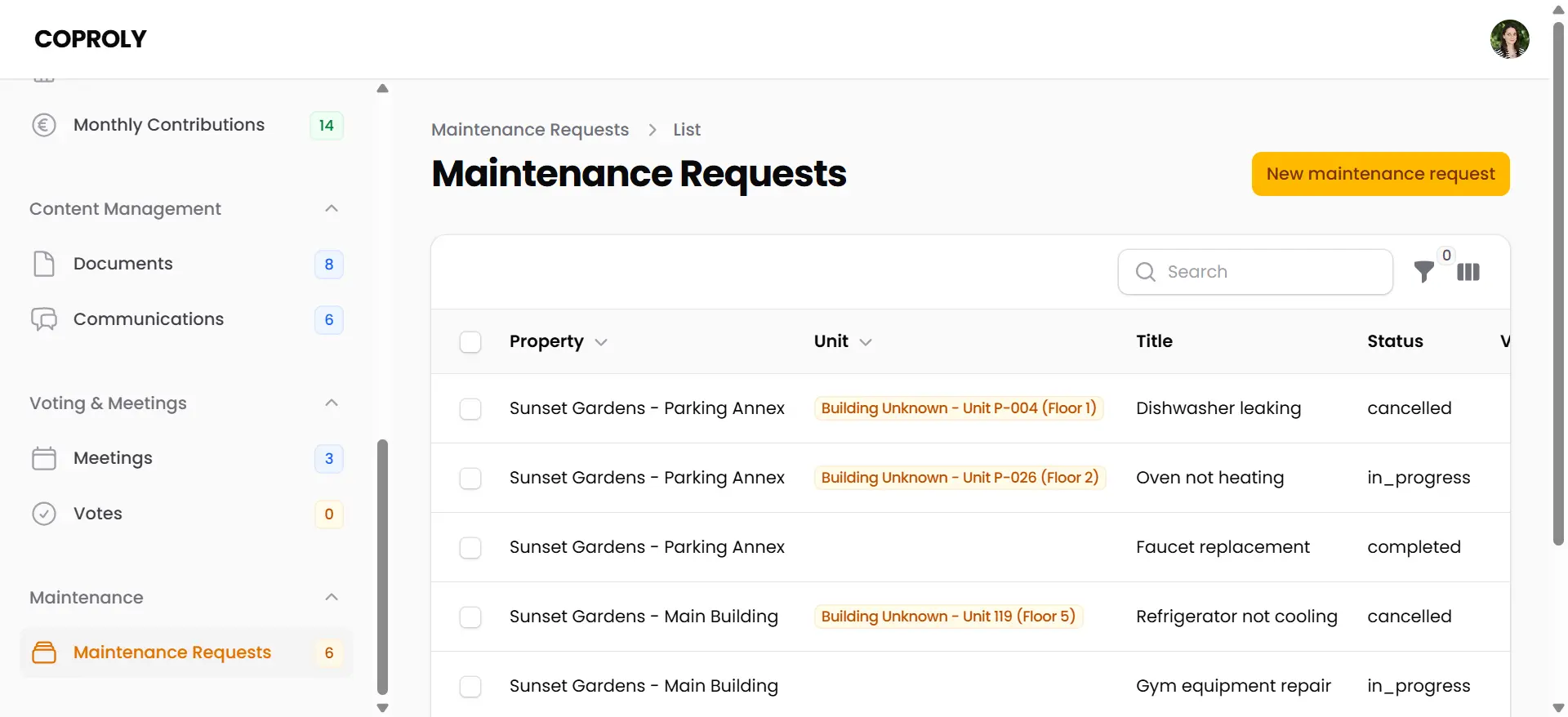This screenshot has height=717, width=1568.
Task: Select the Gym equipment repair row checkbox
Action: (x=470, y=687)
